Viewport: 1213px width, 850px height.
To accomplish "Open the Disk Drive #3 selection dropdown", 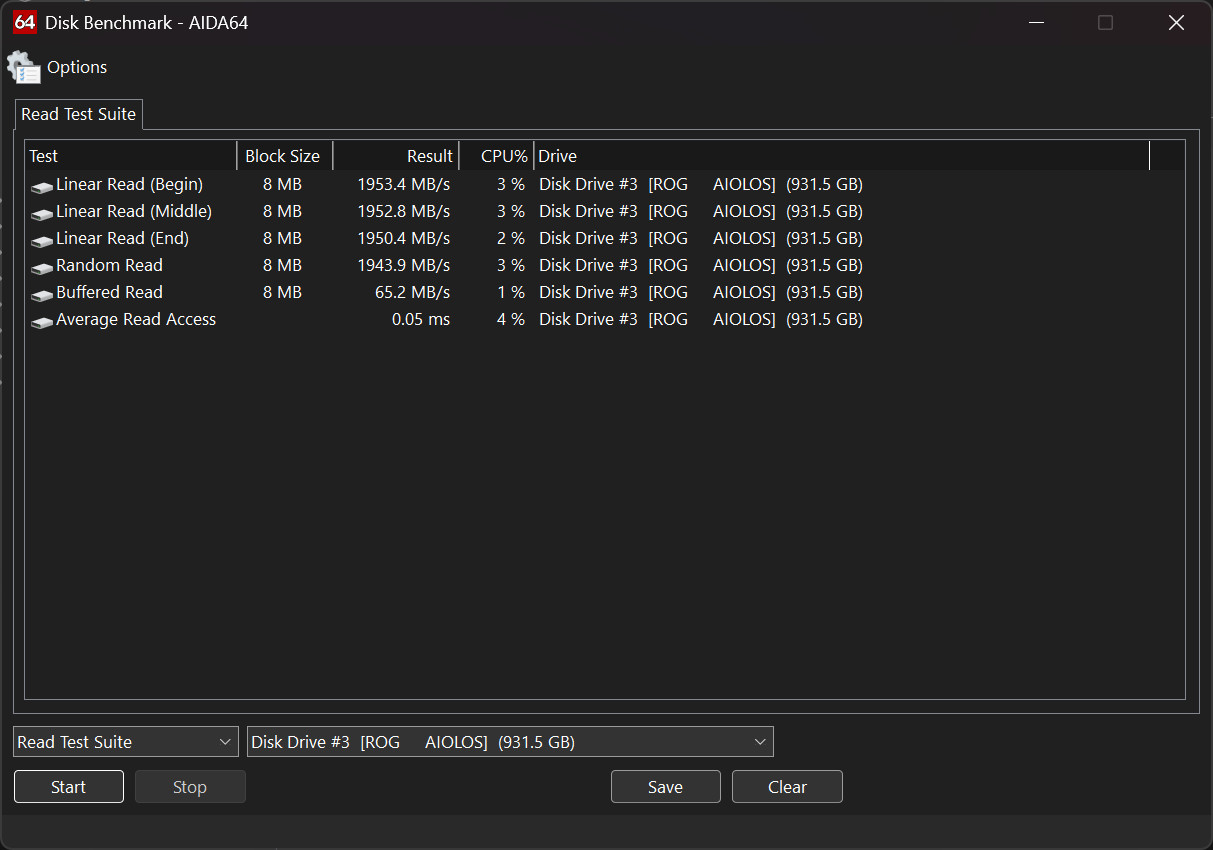I will click(510, 742).
